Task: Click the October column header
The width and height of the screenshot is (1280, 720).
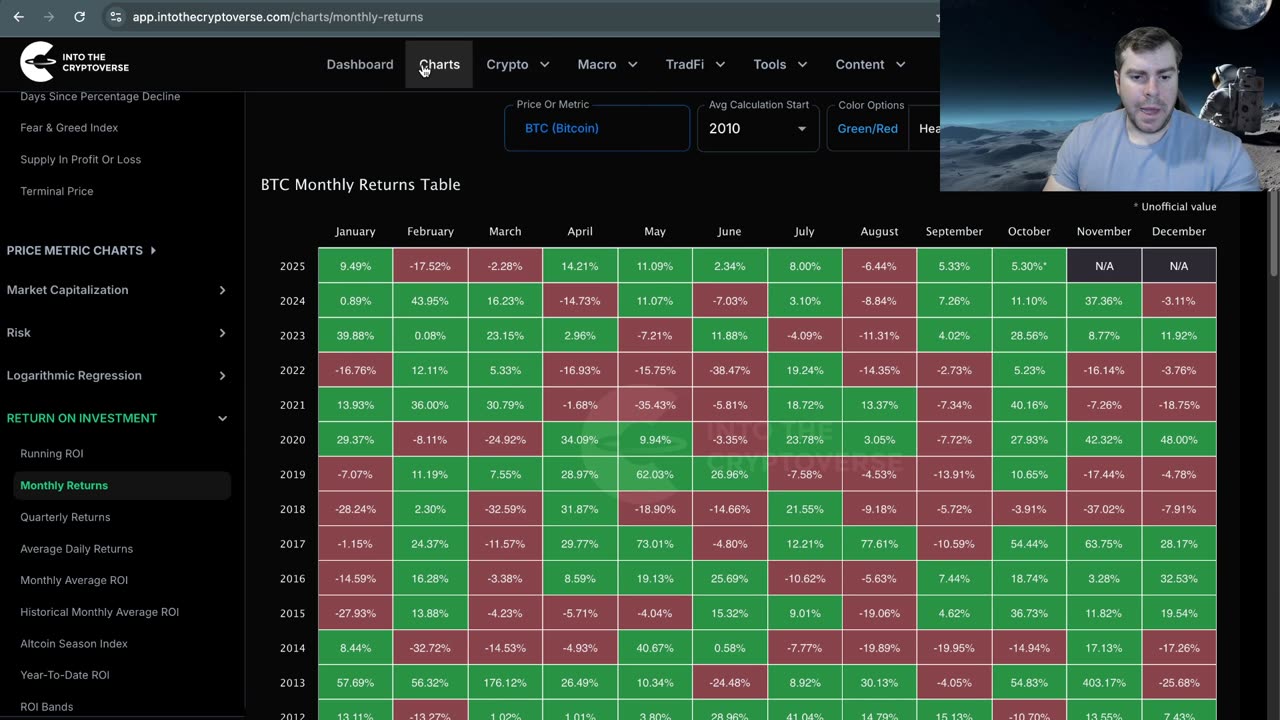Action: (x=1029, y=231)
